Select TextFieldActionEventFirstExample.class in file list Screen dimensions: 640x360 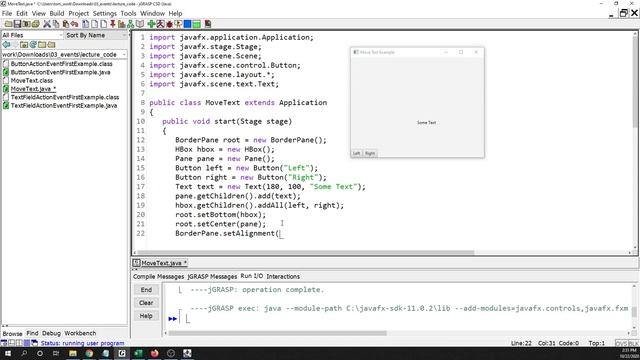click(65, 97)
